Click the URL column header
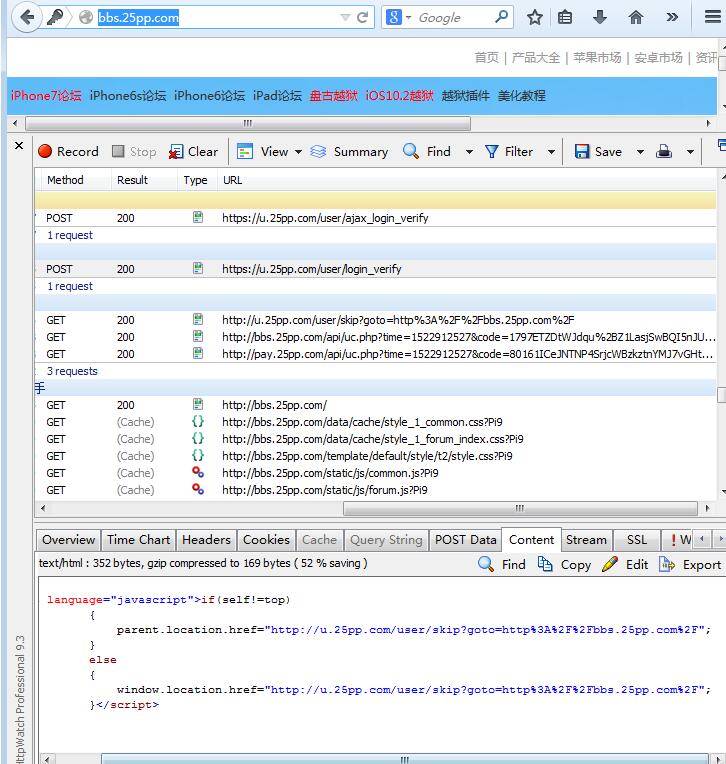Screen dimensions: 726x764 coord(232,180)
